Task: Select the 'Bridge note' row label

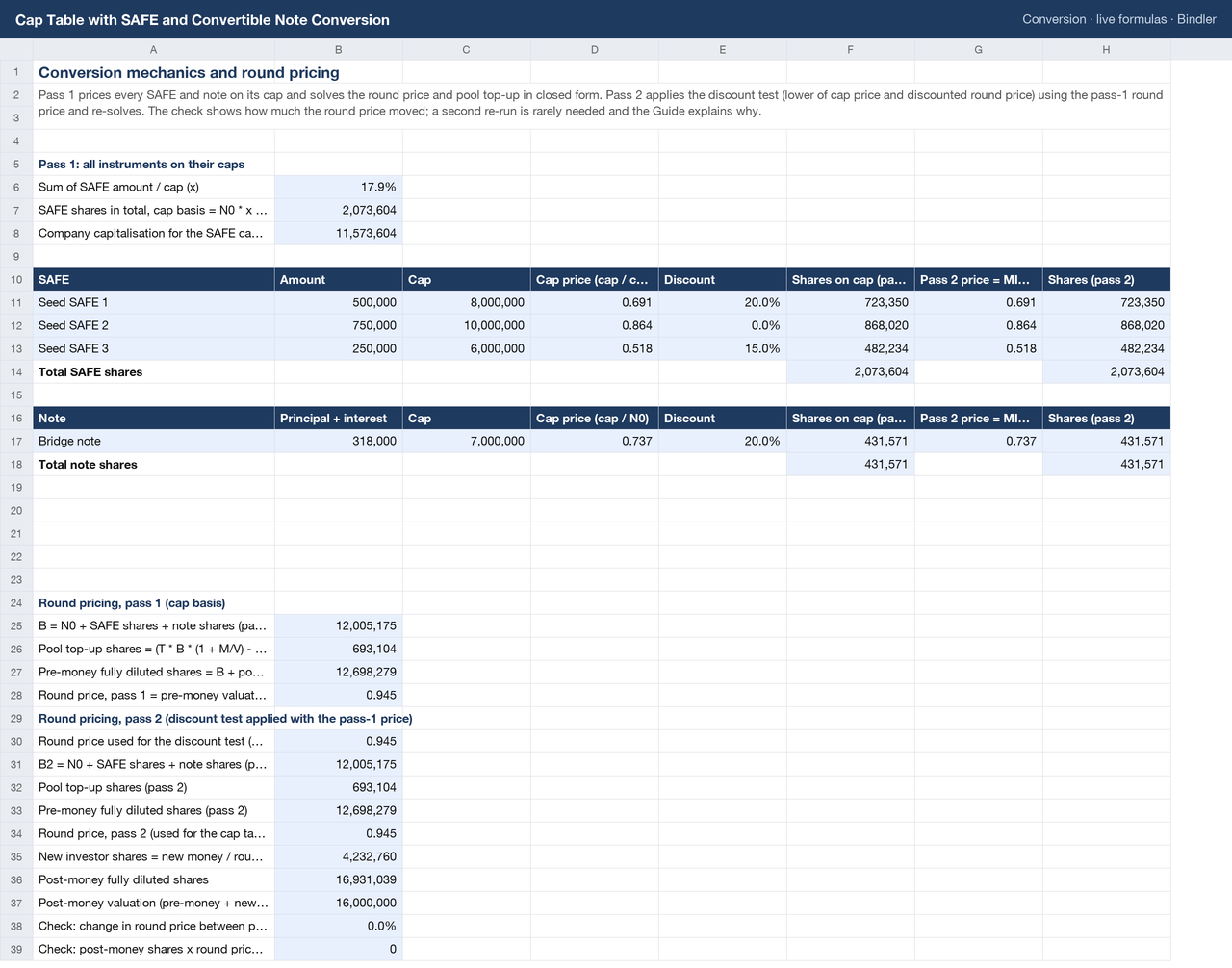Action: point(154,441)
